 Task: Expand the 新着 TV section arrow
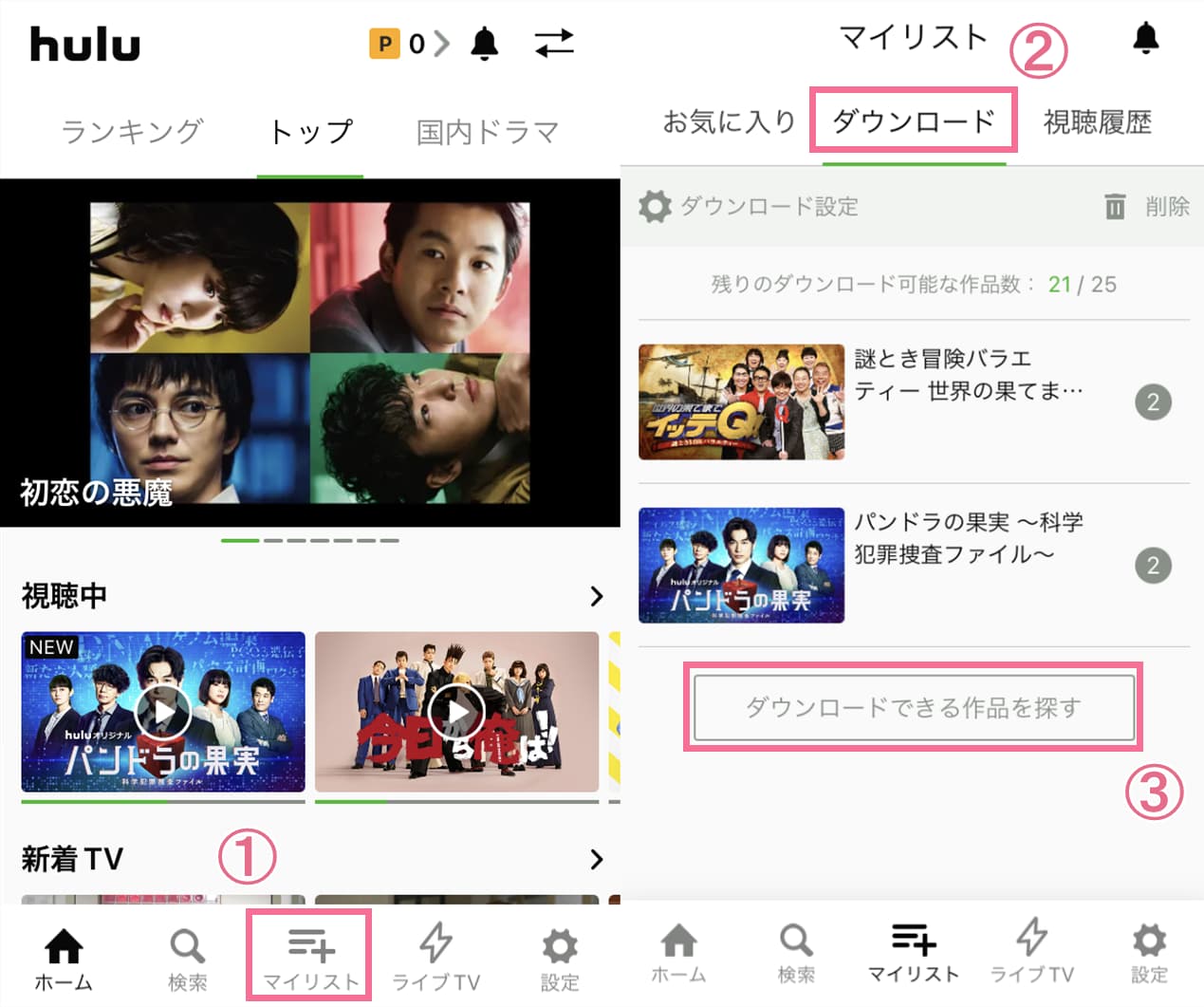(x=596, y=859)
